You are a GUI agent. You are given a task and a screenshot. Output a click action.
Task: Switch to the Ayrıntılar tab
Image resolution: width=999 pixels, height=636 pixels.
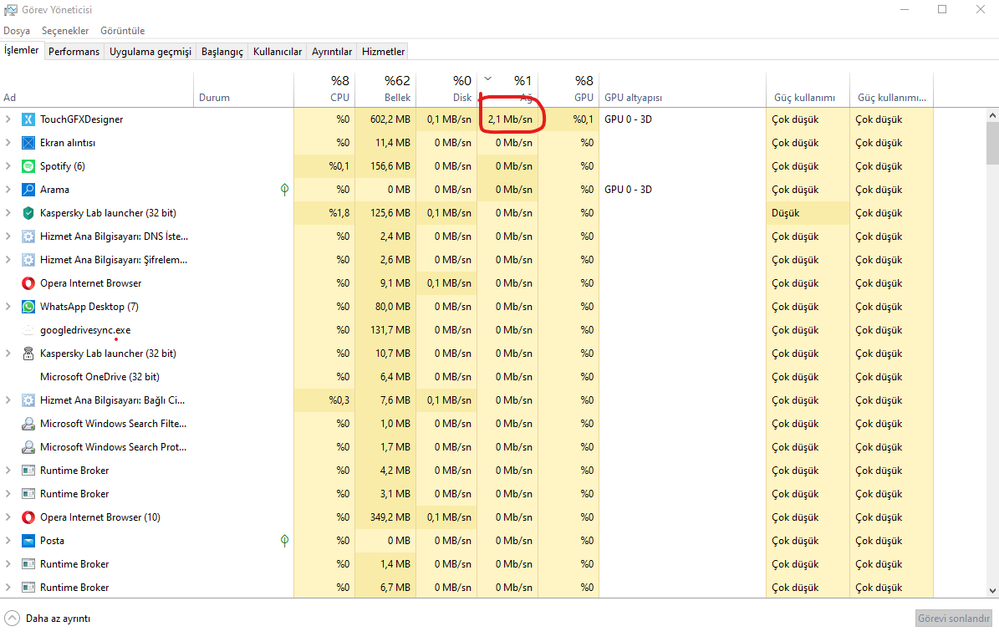332,52
